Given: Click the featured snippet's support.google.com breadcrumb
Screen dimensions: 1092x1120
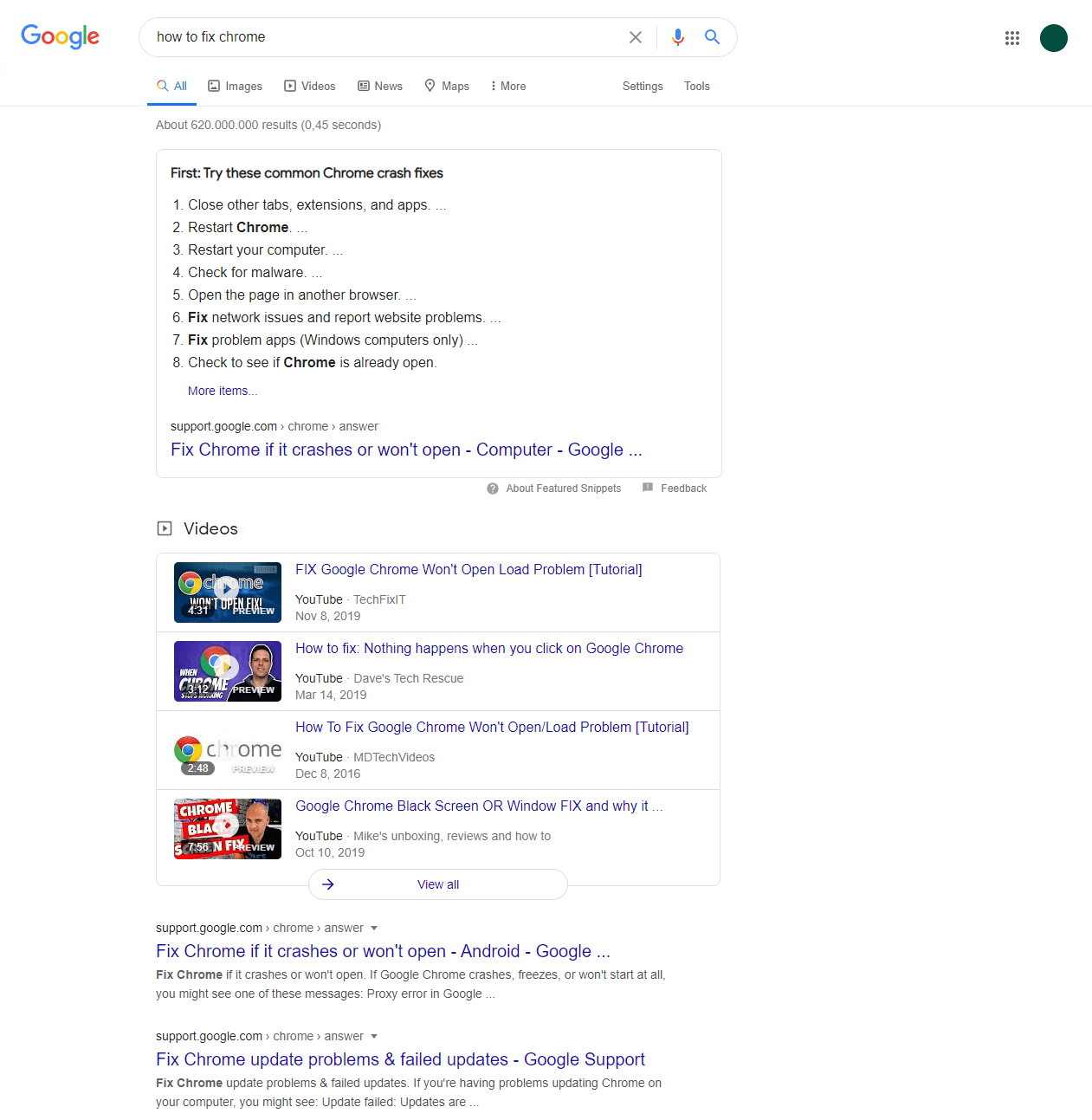Looking at the screenshot, I should (x=275, y=426).
